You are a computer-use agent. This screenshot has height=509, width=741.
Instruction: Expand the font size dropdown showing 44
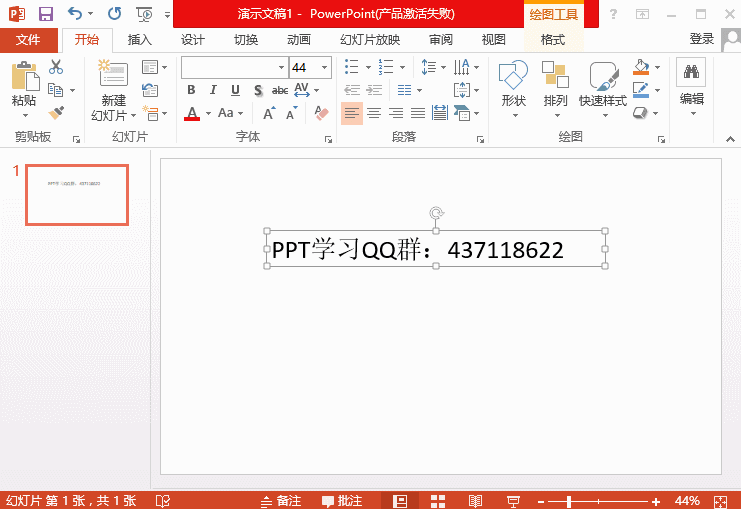coord(325,67)
